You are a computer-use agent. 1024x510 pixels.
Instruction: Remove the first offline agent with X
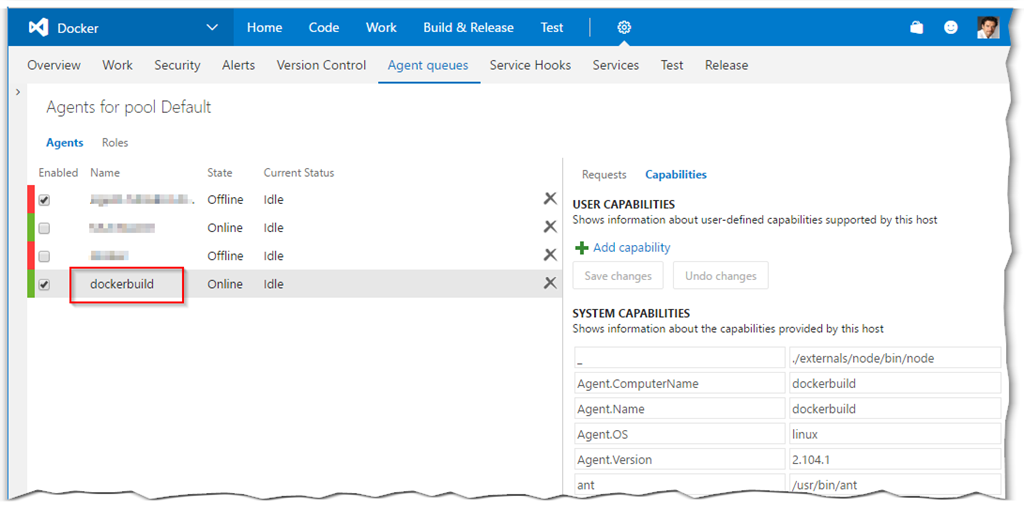click(x=550, y=199)
